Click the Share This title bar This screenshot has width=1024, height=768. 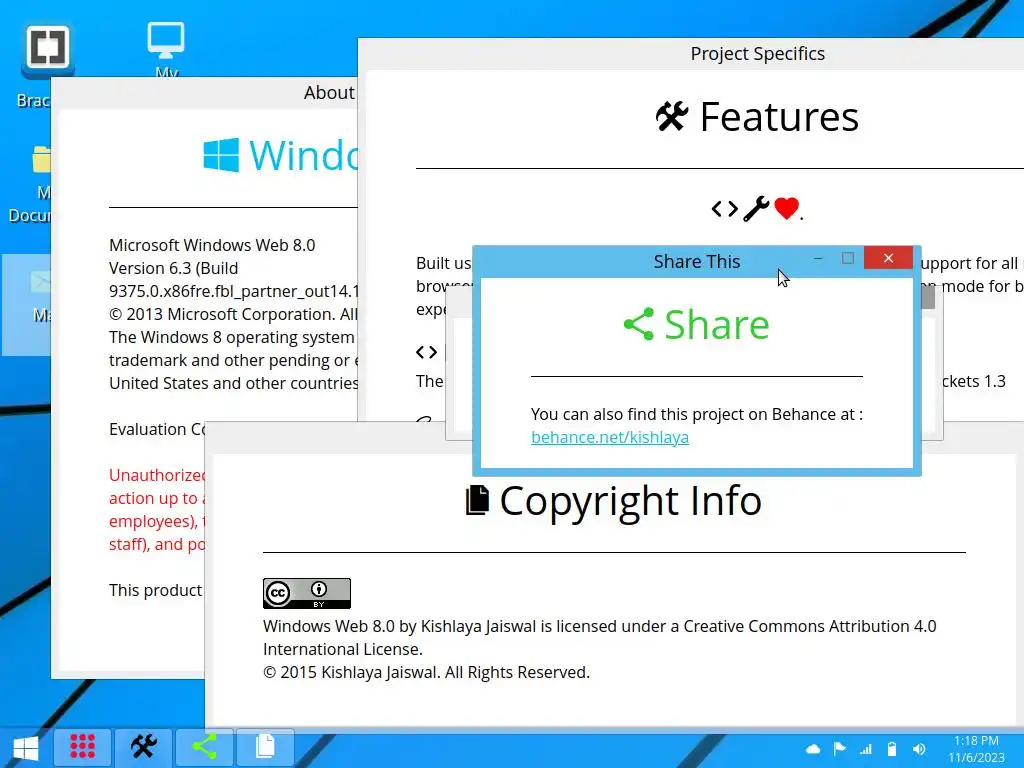pos(697,262)
